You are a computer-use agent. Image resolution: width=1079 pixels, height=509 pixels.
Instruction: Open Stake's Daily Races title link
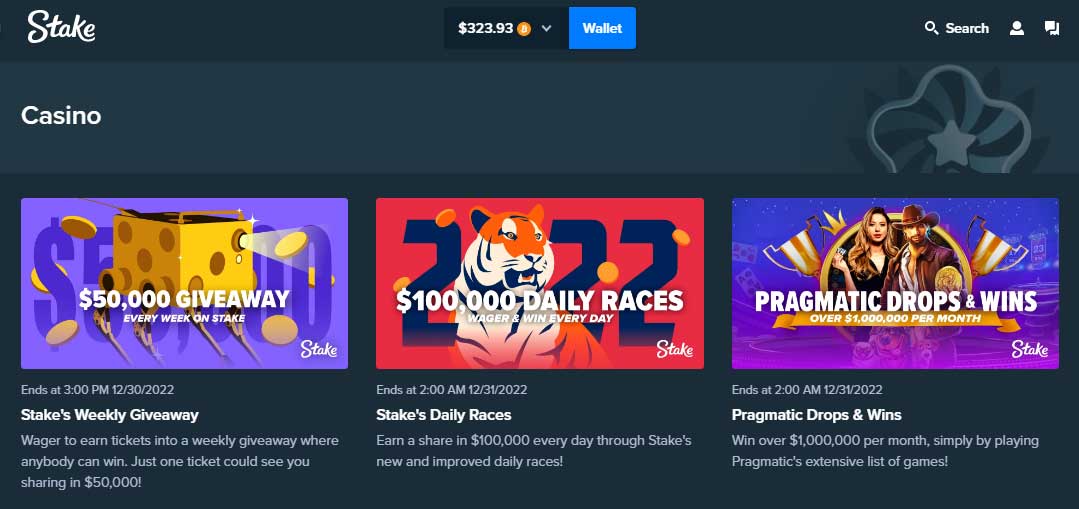444,415
